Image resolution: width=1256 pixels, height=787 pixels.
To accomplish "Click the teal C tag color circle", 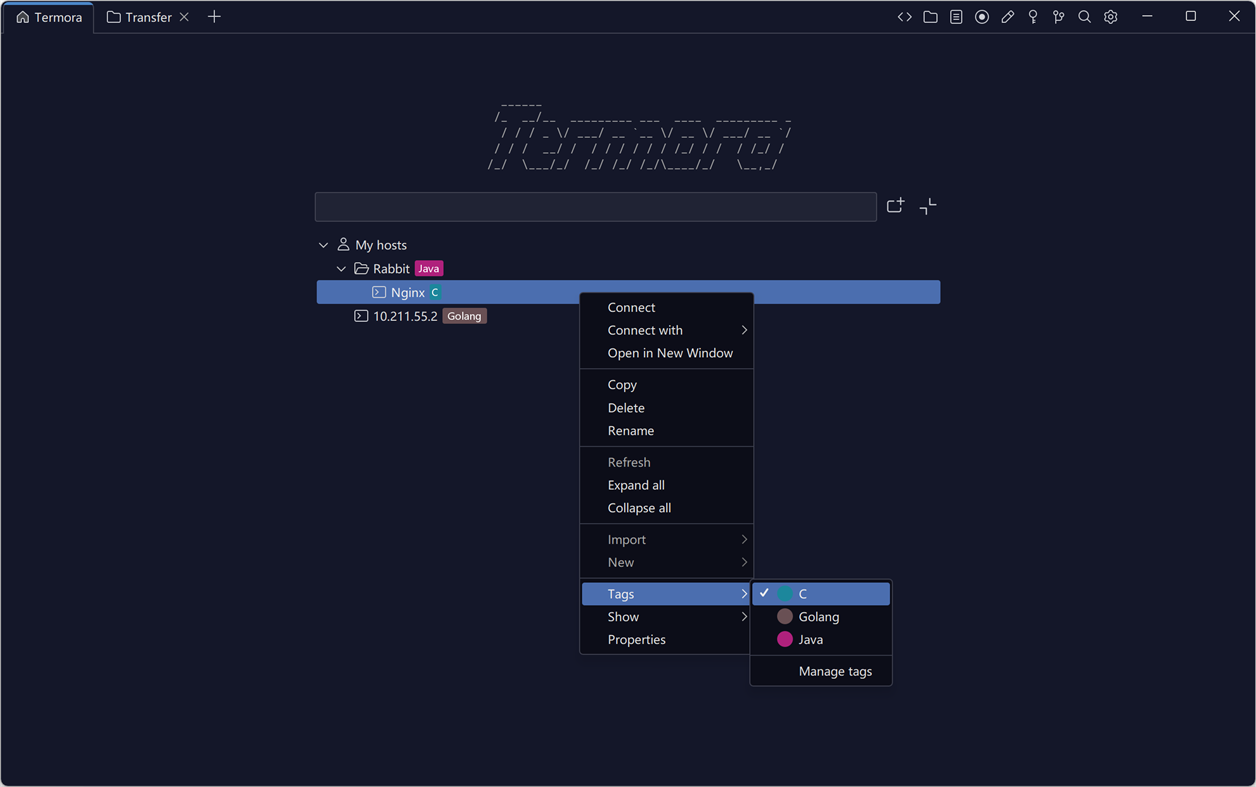I will click(785, 594).
